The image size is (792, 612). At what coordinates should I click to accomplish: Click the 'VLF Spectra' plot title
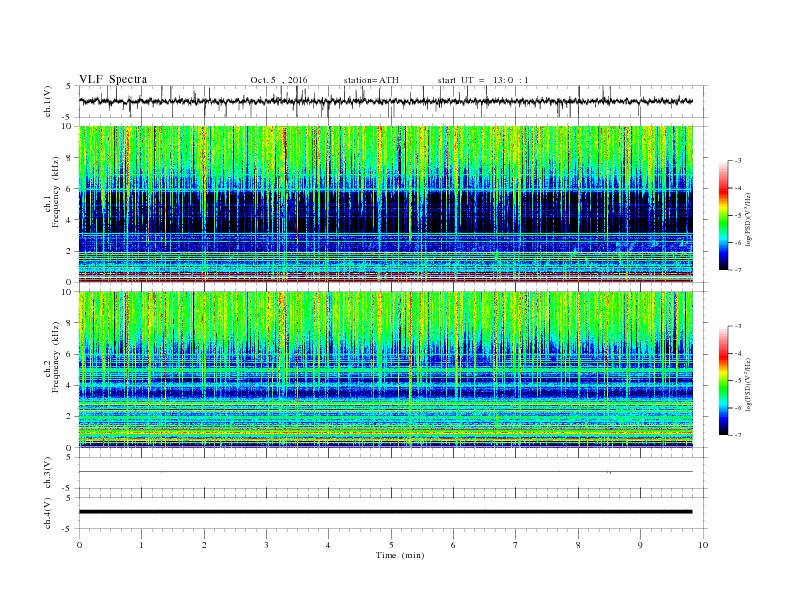pyautogui.click(x=113, y=79)
